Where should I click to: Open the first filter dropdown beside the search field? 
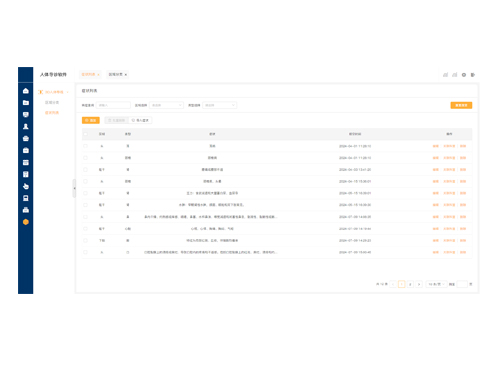tap(166, 105)
